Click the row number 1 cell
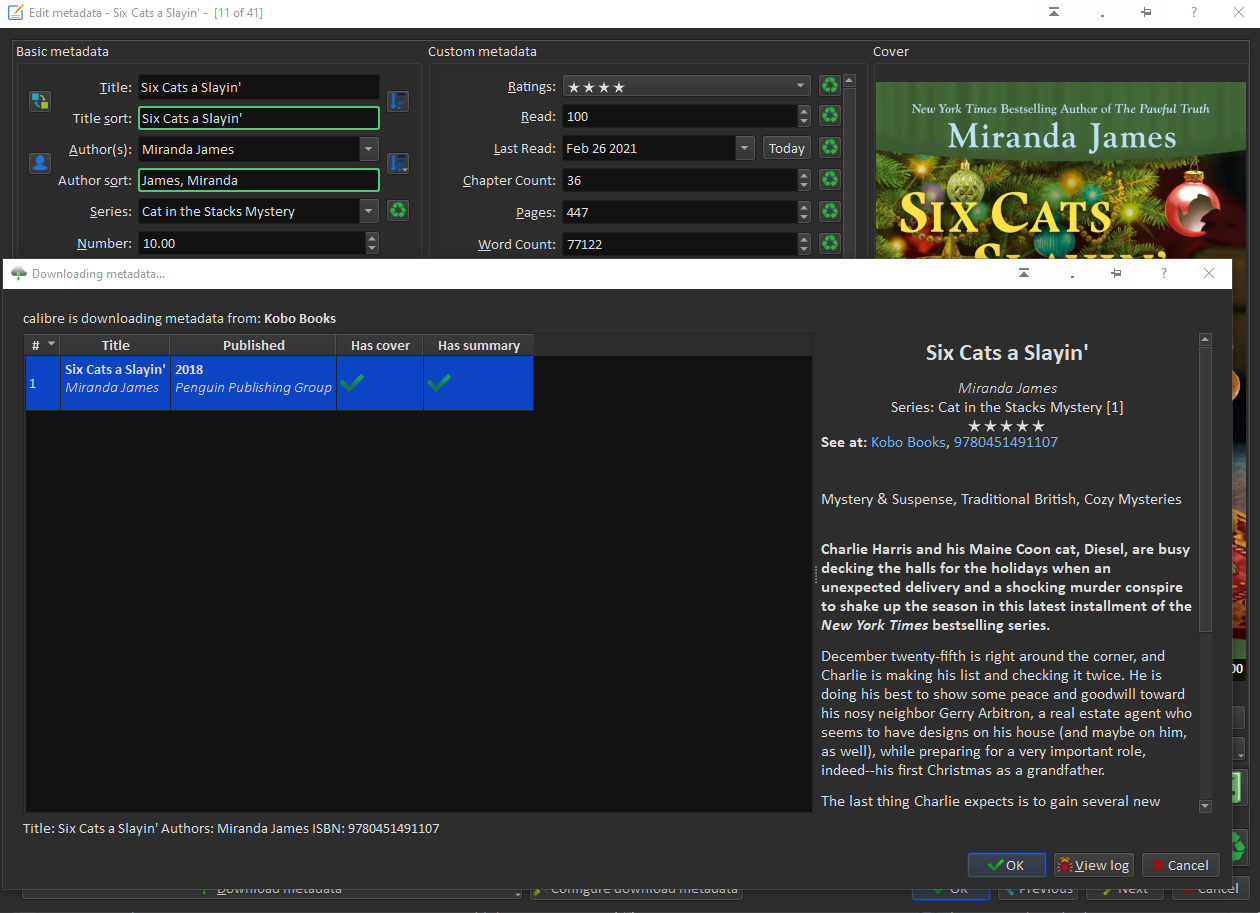The image size is (1260, 913). [43, 383]
